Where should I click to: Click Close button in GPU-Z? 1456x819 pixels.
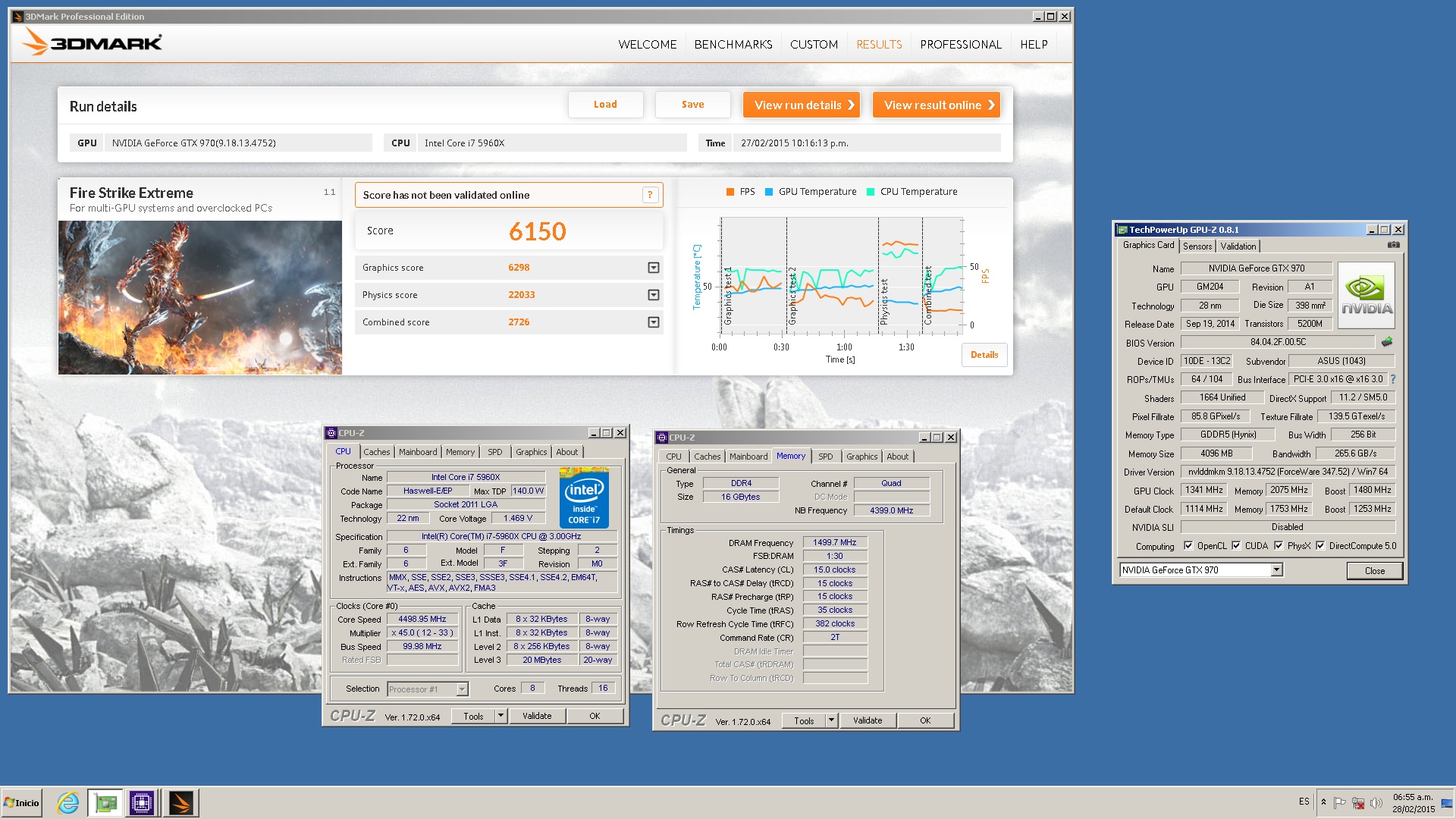[1374, 570]
